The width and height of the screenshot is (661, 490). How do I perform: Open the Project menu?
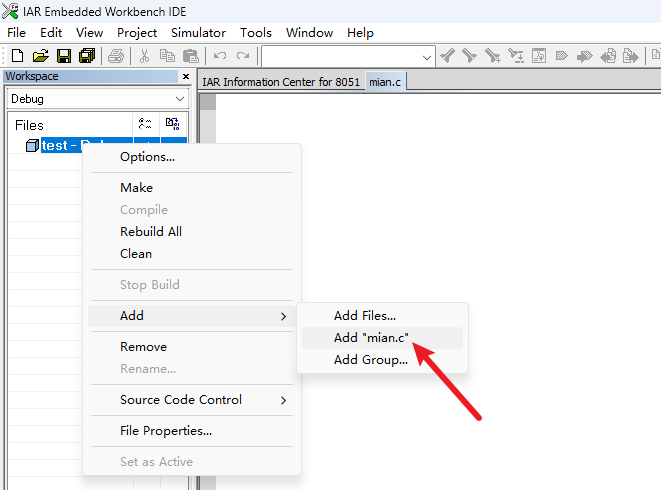tap(137, 33)
